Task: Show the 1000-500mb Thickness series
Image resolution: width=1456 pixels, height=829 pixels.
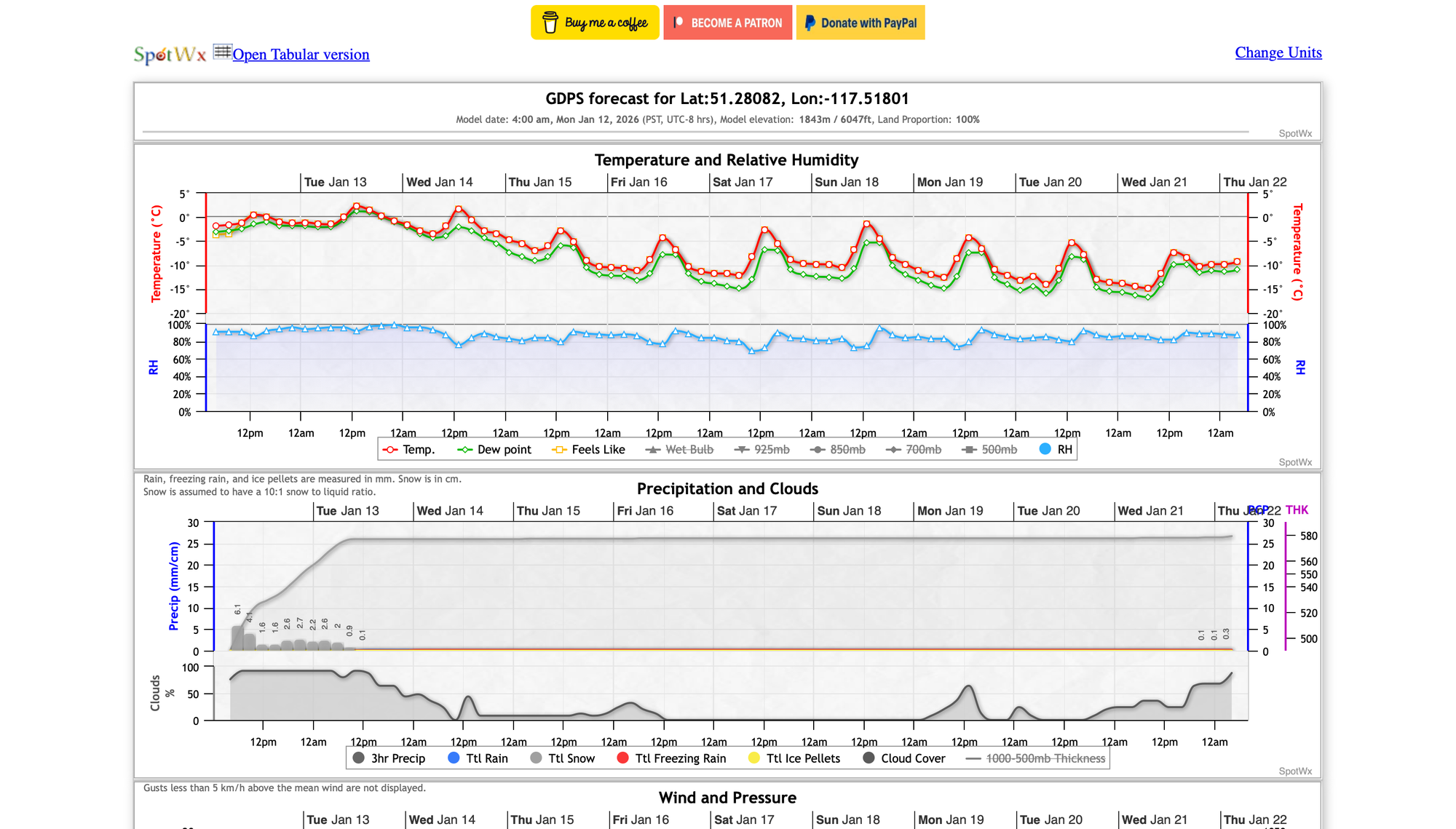Action: click(1045, 758)
